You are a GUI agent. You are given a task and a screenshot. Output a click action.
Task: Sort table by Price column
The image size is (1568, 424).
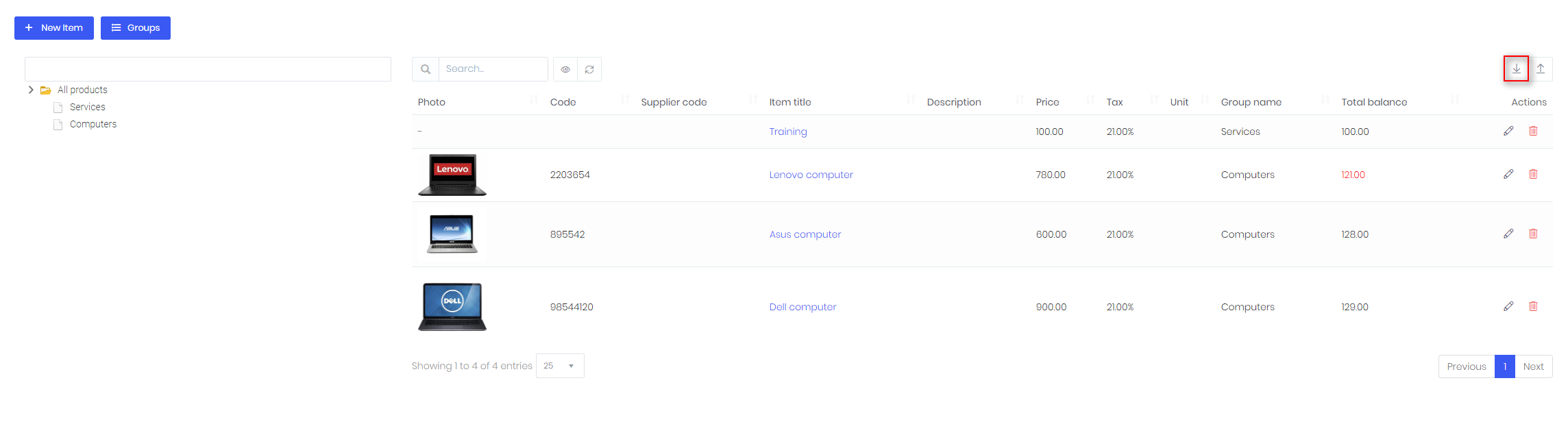coord(1047,102)
